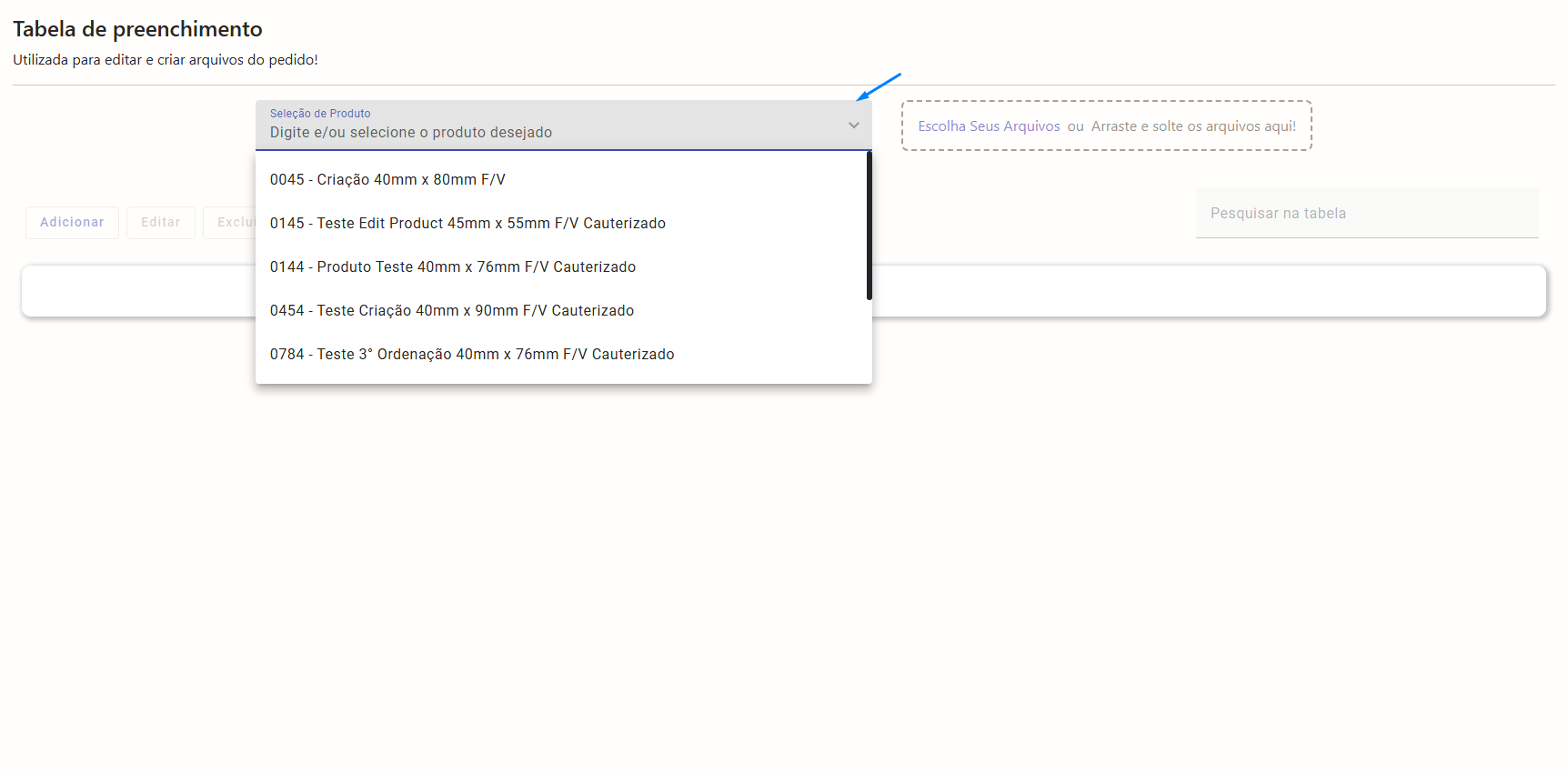The height and width of the screenshot is (774, 1568).
Task: Click the 'ou' text in the upload area
Action: pyautogui.click(x=1075, y=126)
